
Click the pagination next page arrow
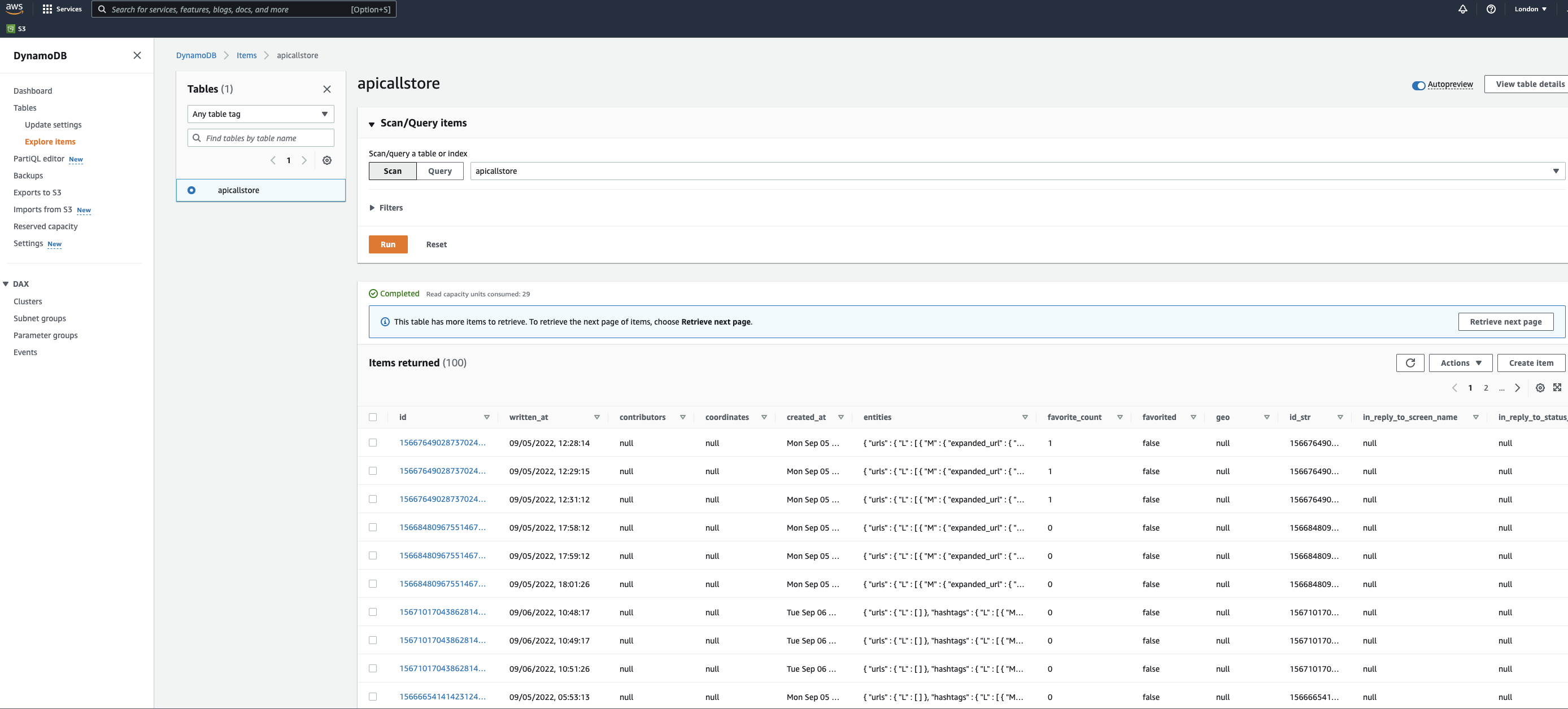(1518, 388)
